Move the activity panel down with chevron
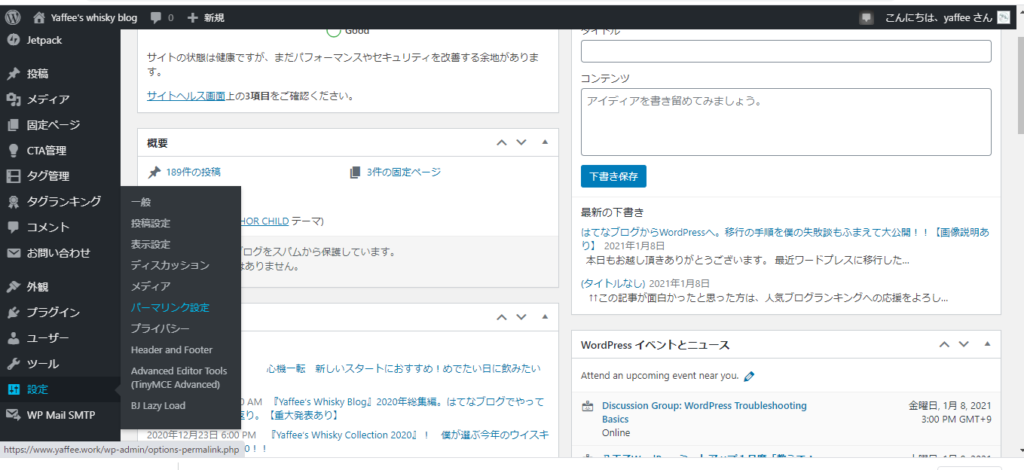1024x470 pixels. click(x=520, y=317)
